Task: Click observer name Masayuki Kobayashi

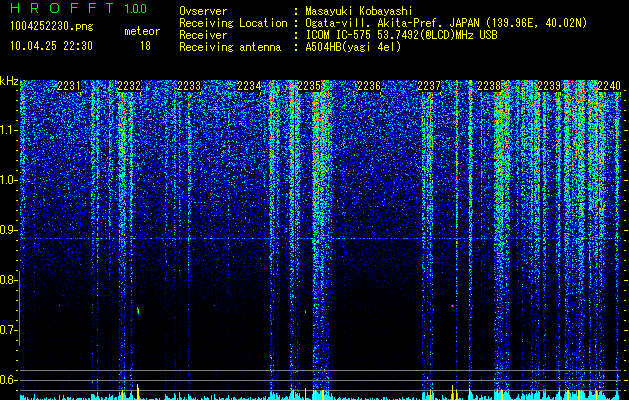Action: pos(359,11)
